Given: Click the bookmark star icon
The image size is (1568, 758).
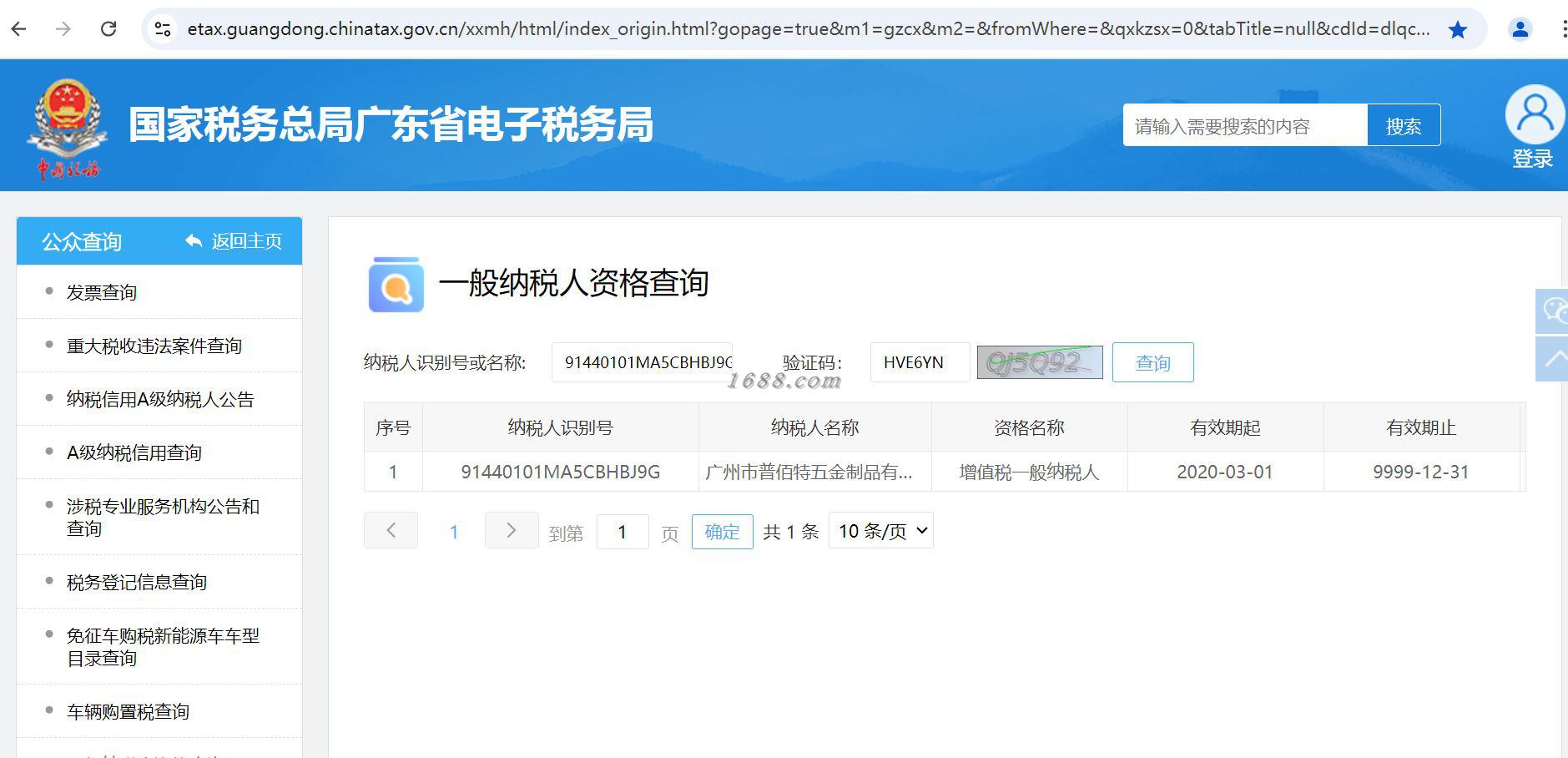Looking at the screenshot, I should [x=1458, y=30].
